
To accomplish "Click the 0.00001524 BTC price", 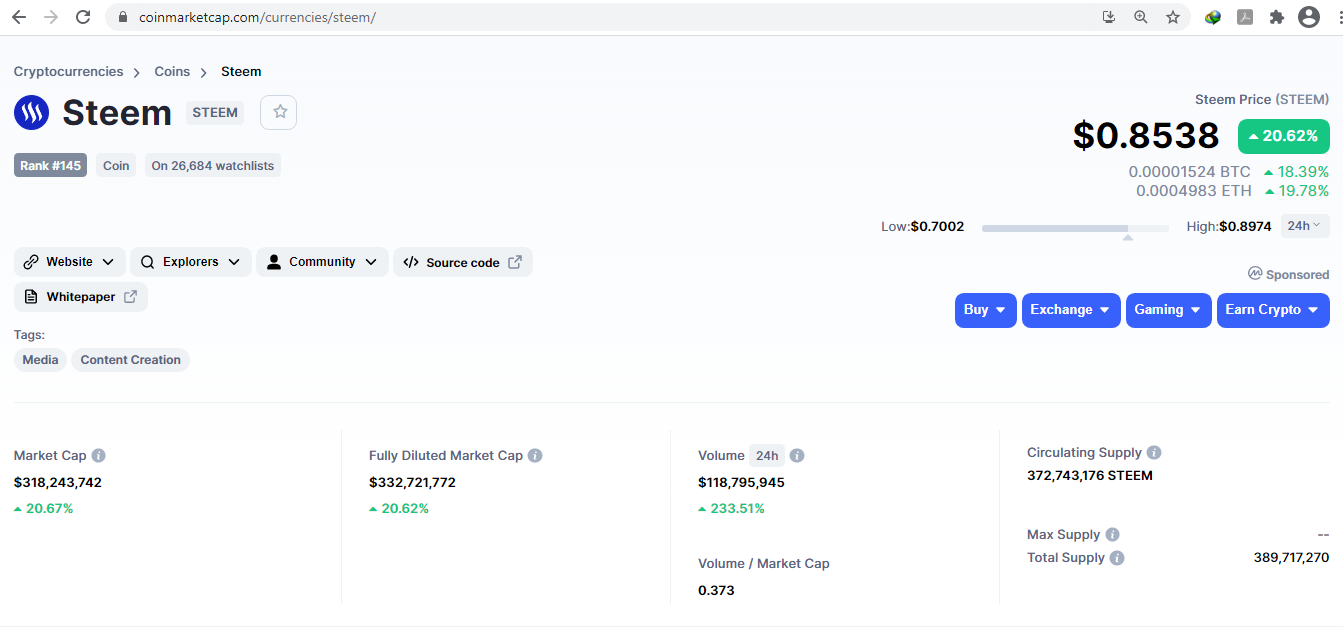I will (1189, 172).
